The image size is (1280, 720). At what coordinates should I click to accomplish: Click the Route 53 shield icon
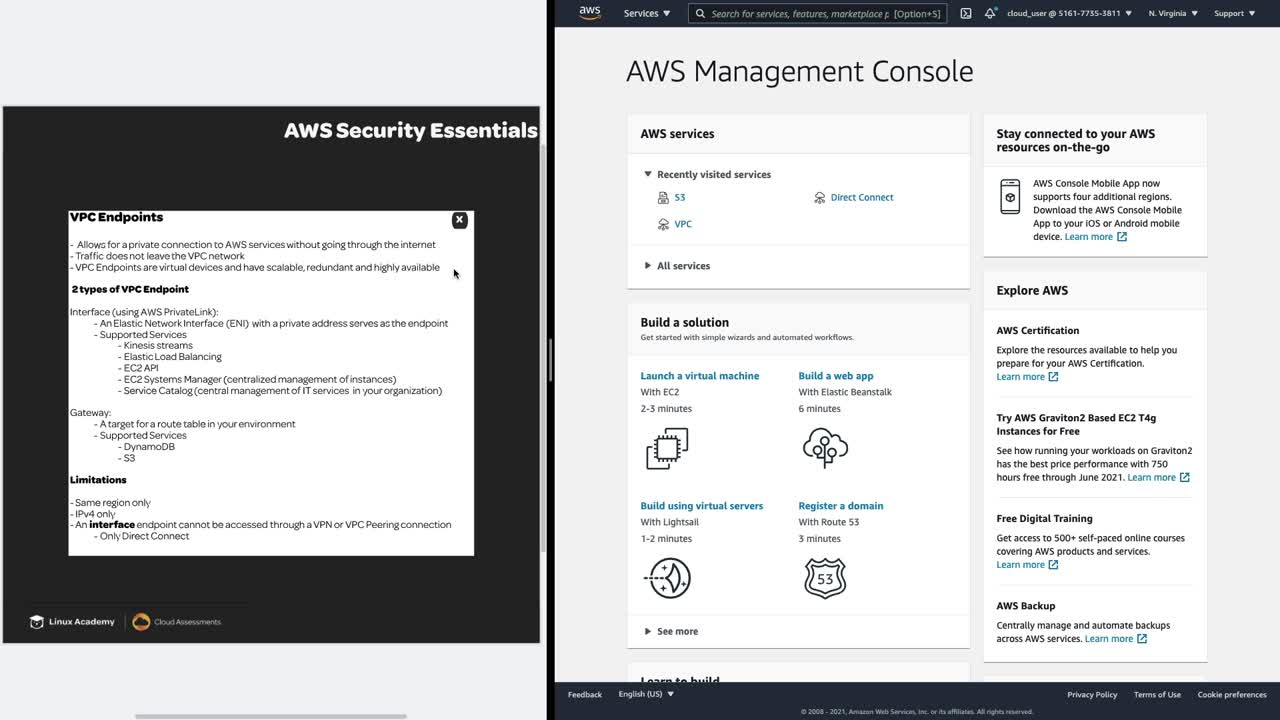(x=825, y=578)
